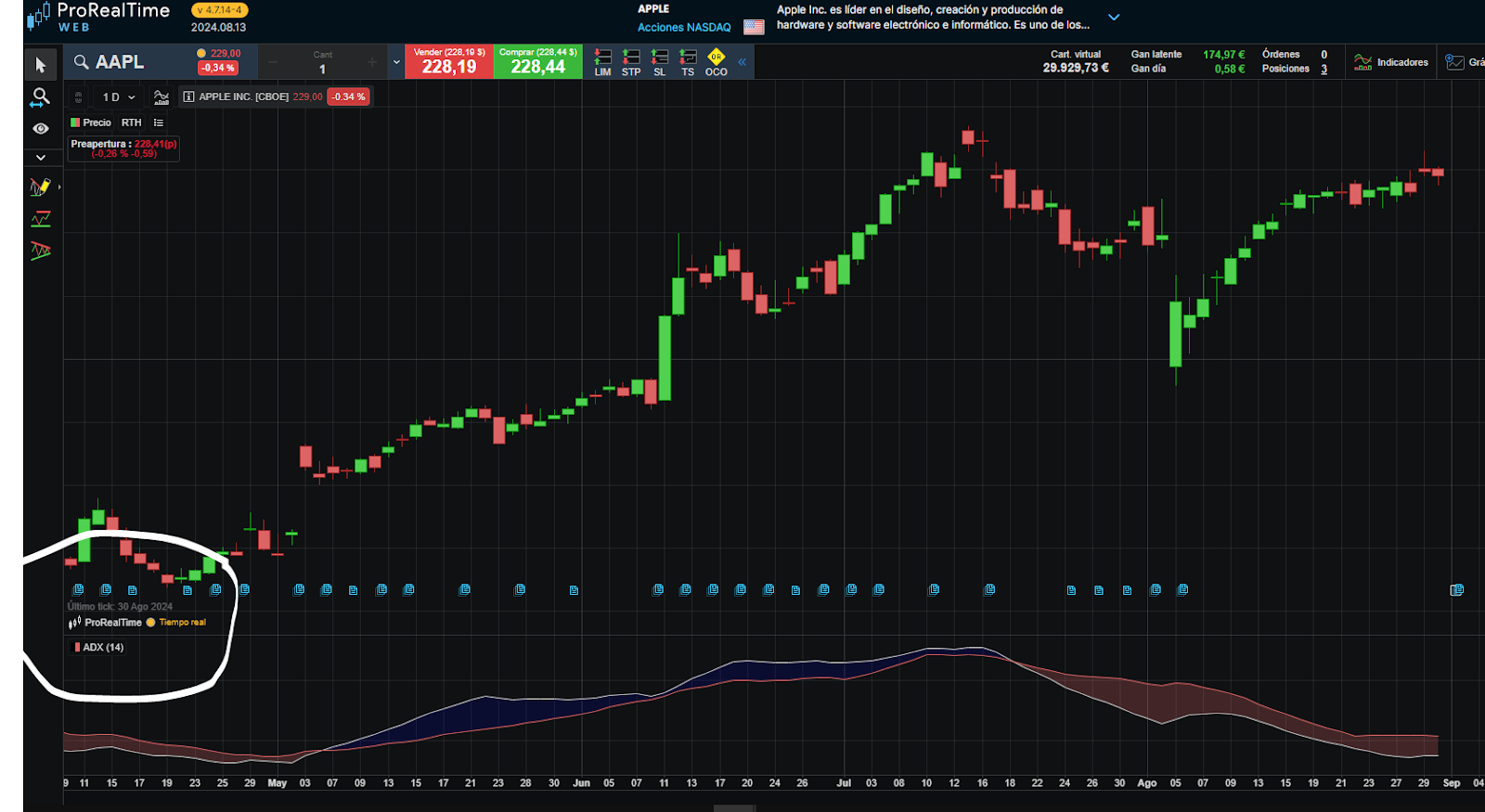The image size is (1485, 812).
Task: Select the TS trailing stop icon
Action: click(688, 63)
